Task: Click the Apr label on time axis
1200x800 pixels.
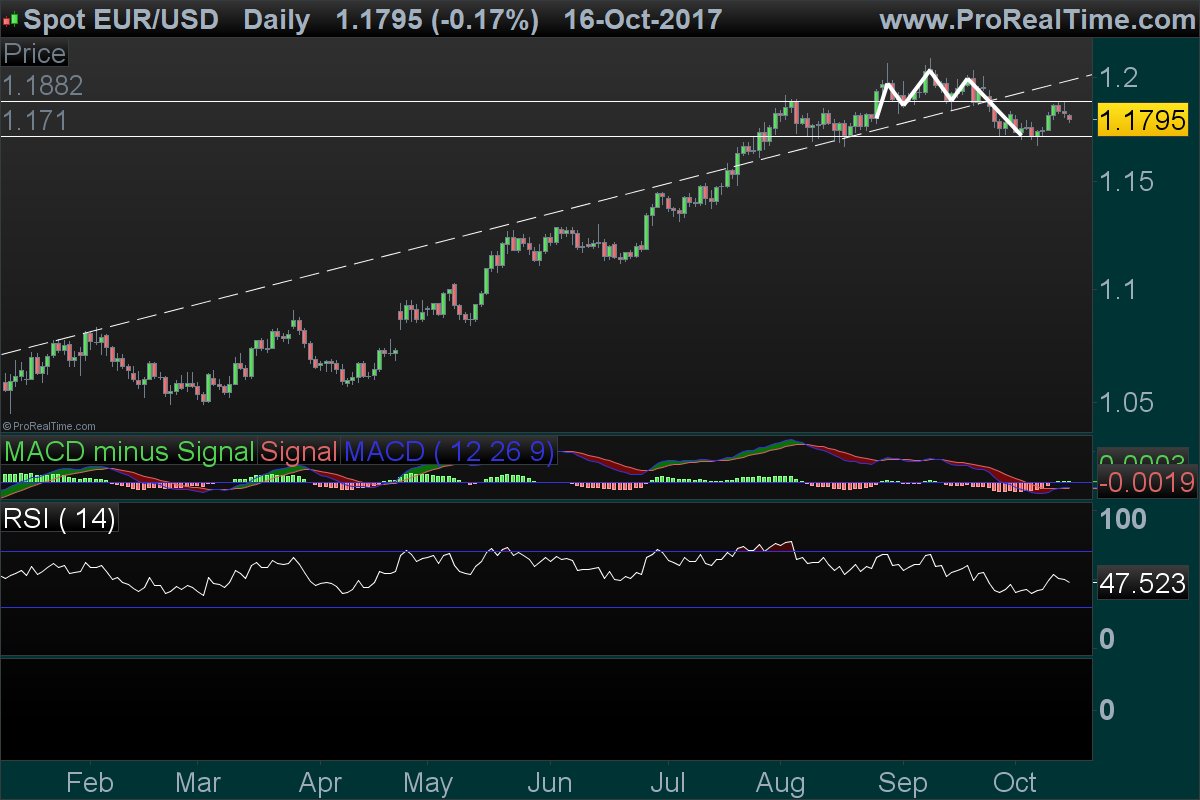Action: pos(321,782)
